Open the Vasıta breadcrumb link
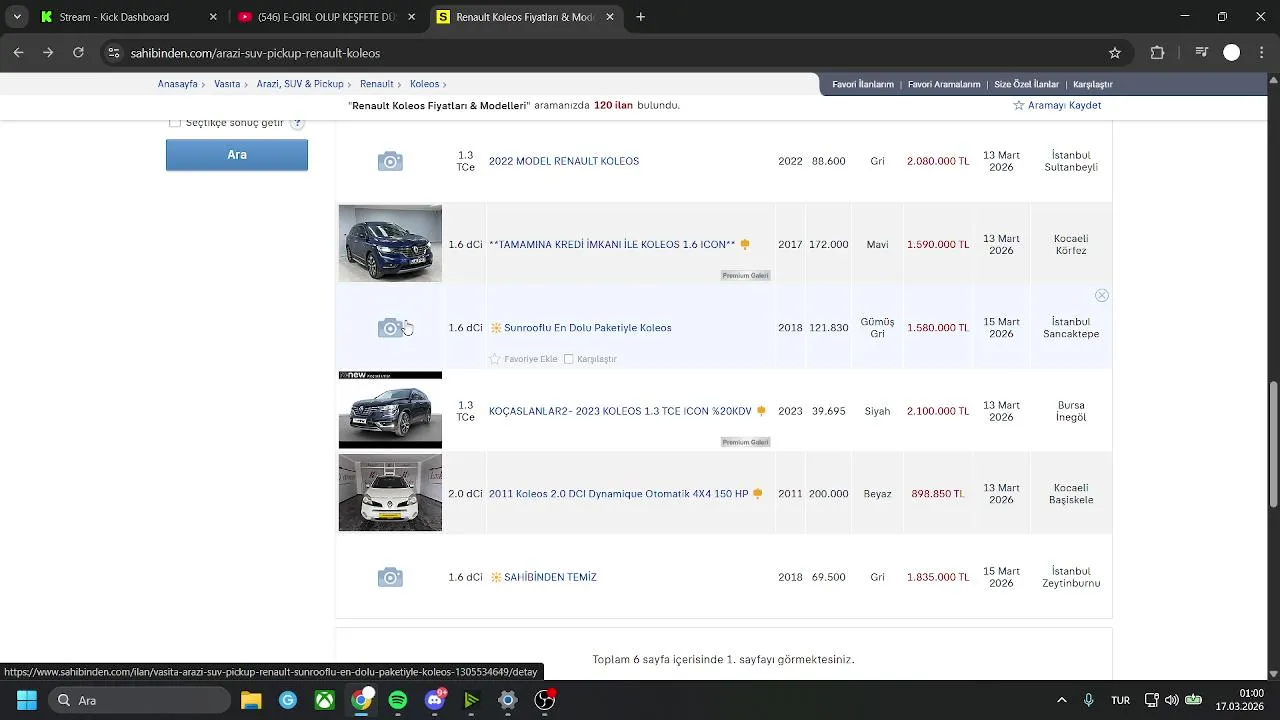 [x=227, y=84]
